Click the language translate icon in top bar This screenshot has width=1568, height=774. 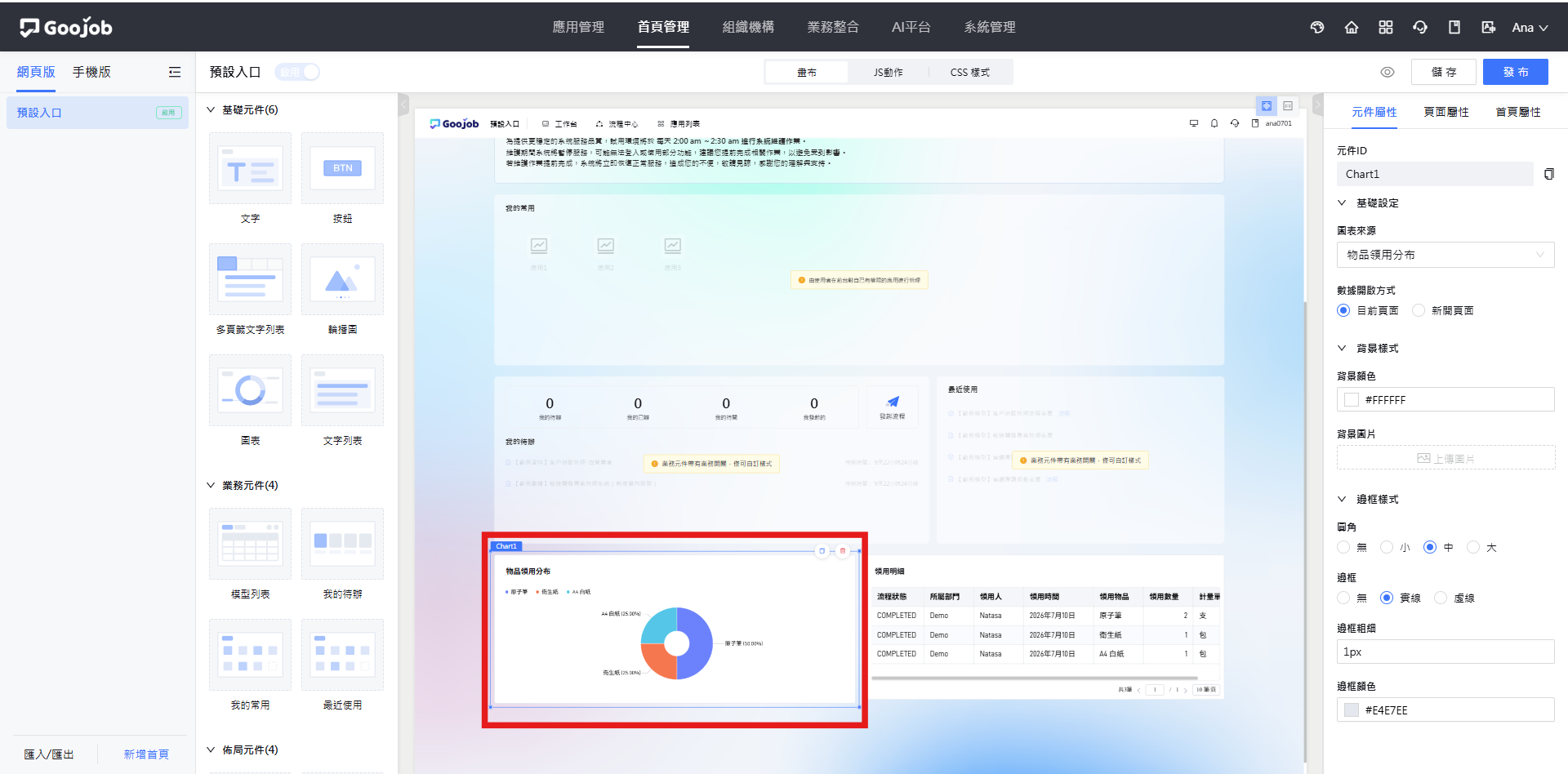tap(1489, 27)
